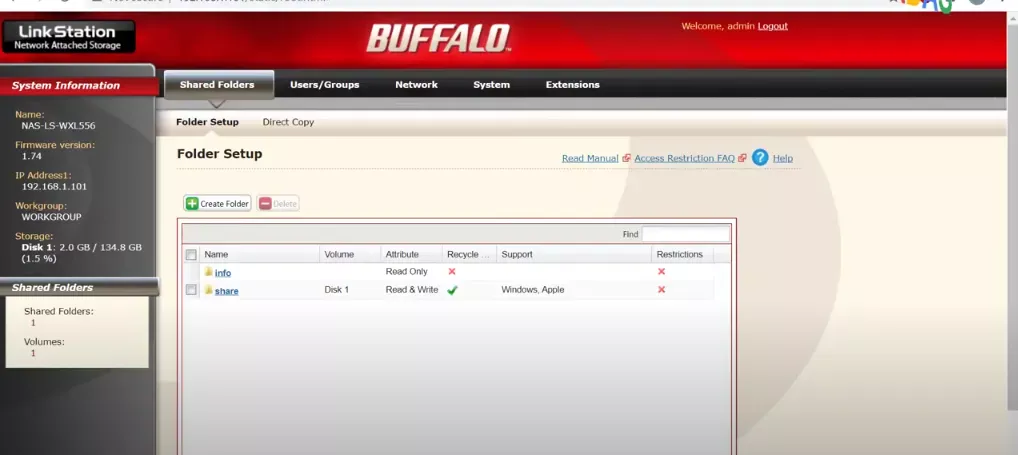
Task: Select the Direct Copy sub-tab
Action: pos(288,122)
